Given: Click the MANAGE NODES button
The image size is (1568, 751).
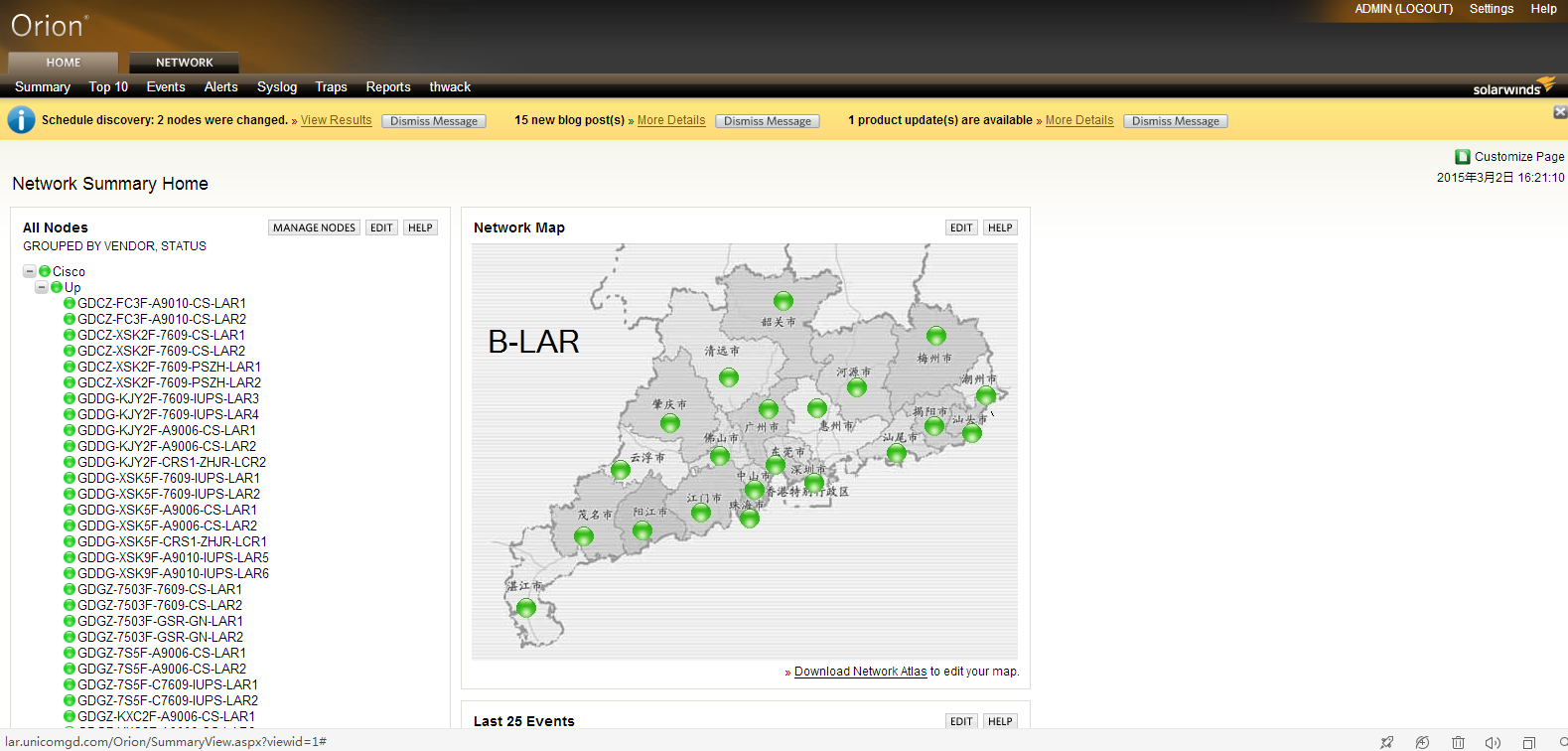Looking at the screenshot, I should coord(314,227).
